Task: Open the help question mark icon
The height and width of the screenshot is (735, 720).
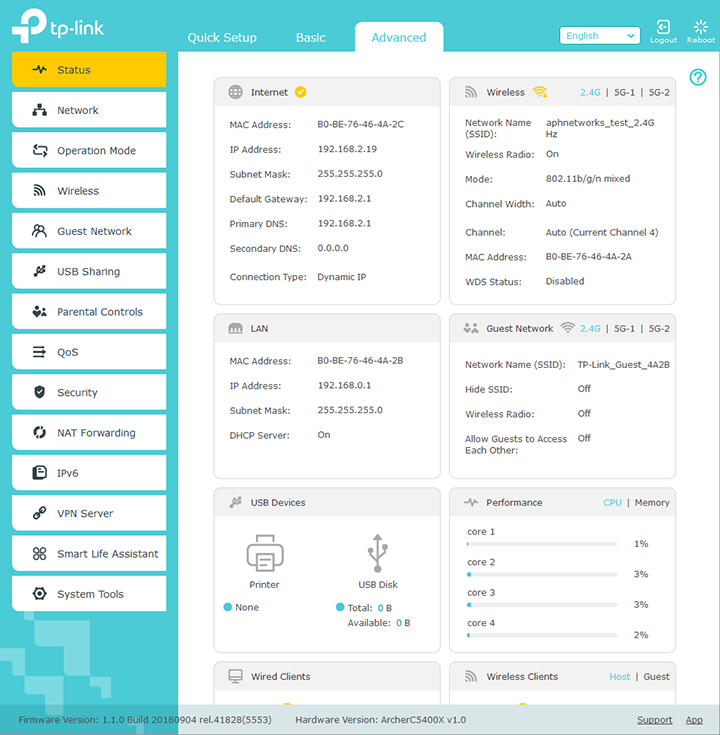Action: pos(698,77)
